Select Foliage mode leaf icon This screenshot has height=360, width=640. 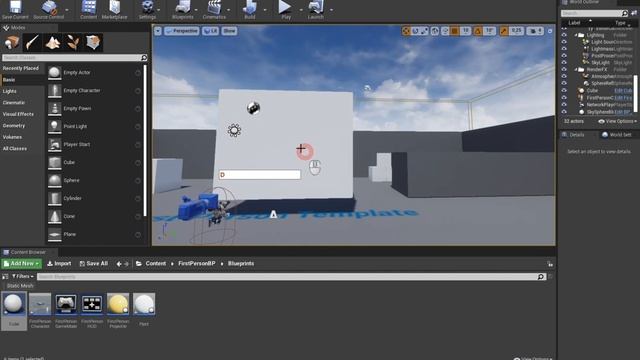(x=73, y=42)
